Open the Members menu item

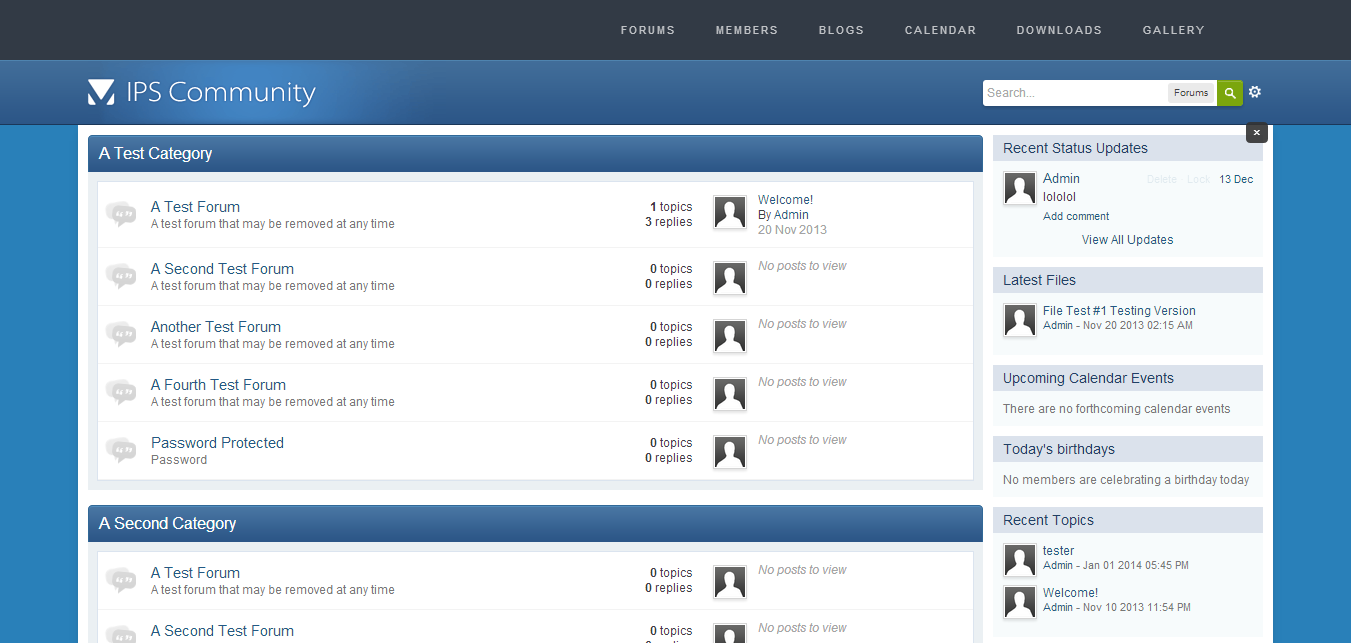746,30
